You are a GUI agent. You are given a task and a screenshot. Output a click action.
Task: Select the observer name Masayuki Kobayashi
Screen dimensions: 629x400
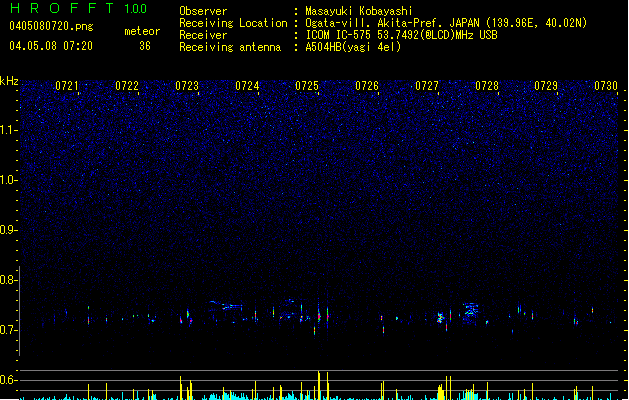click(x=359, y=11)
